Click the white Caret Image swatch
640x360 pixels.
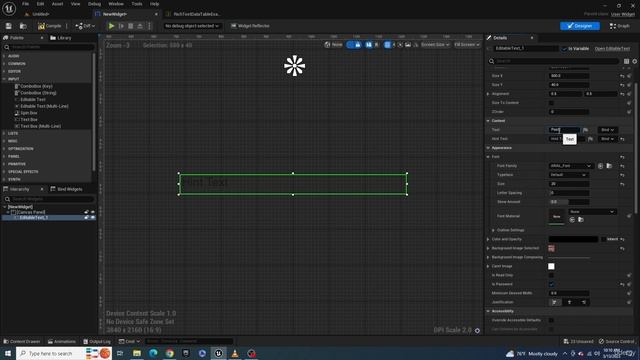click(551, 266)
